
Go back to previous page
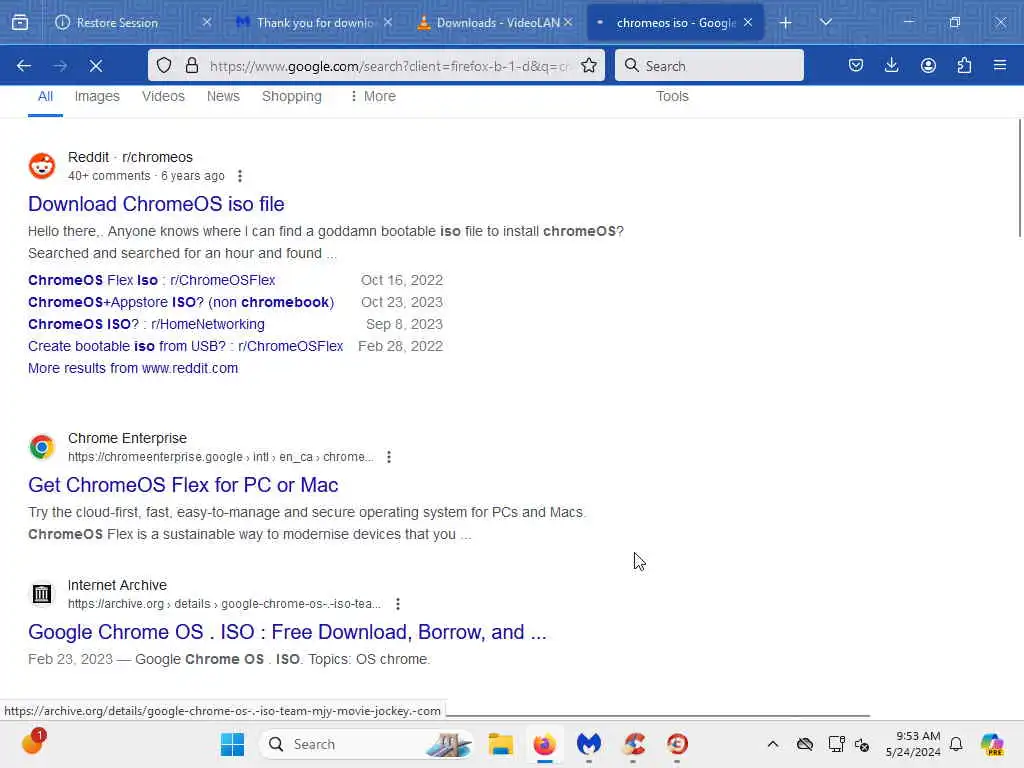tap(24, 66)
